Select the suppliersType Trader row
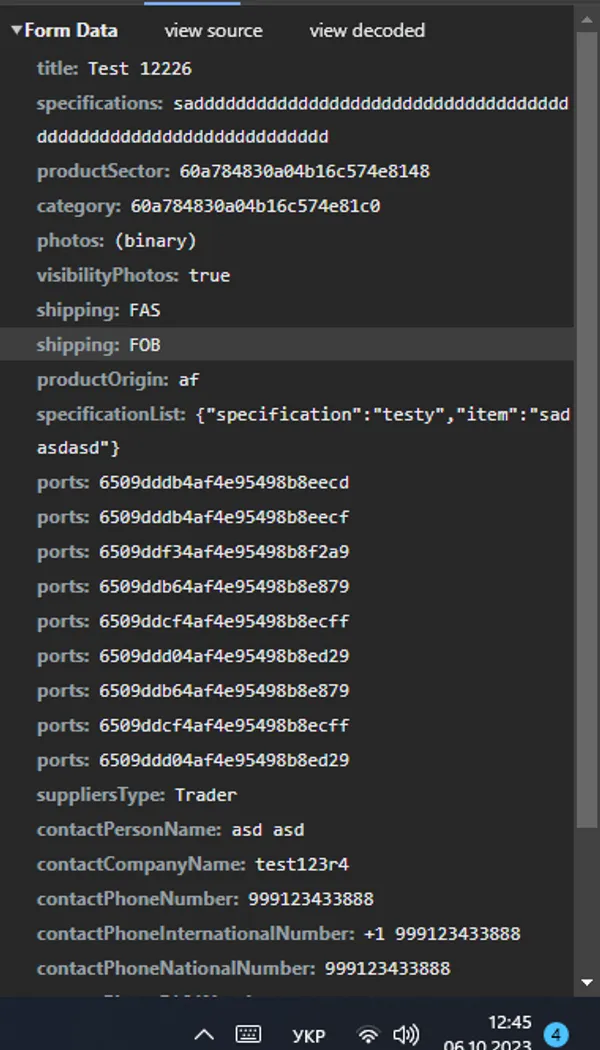Image resolution: width=600 pixels, height=1050 pixels. click(287, 795)
